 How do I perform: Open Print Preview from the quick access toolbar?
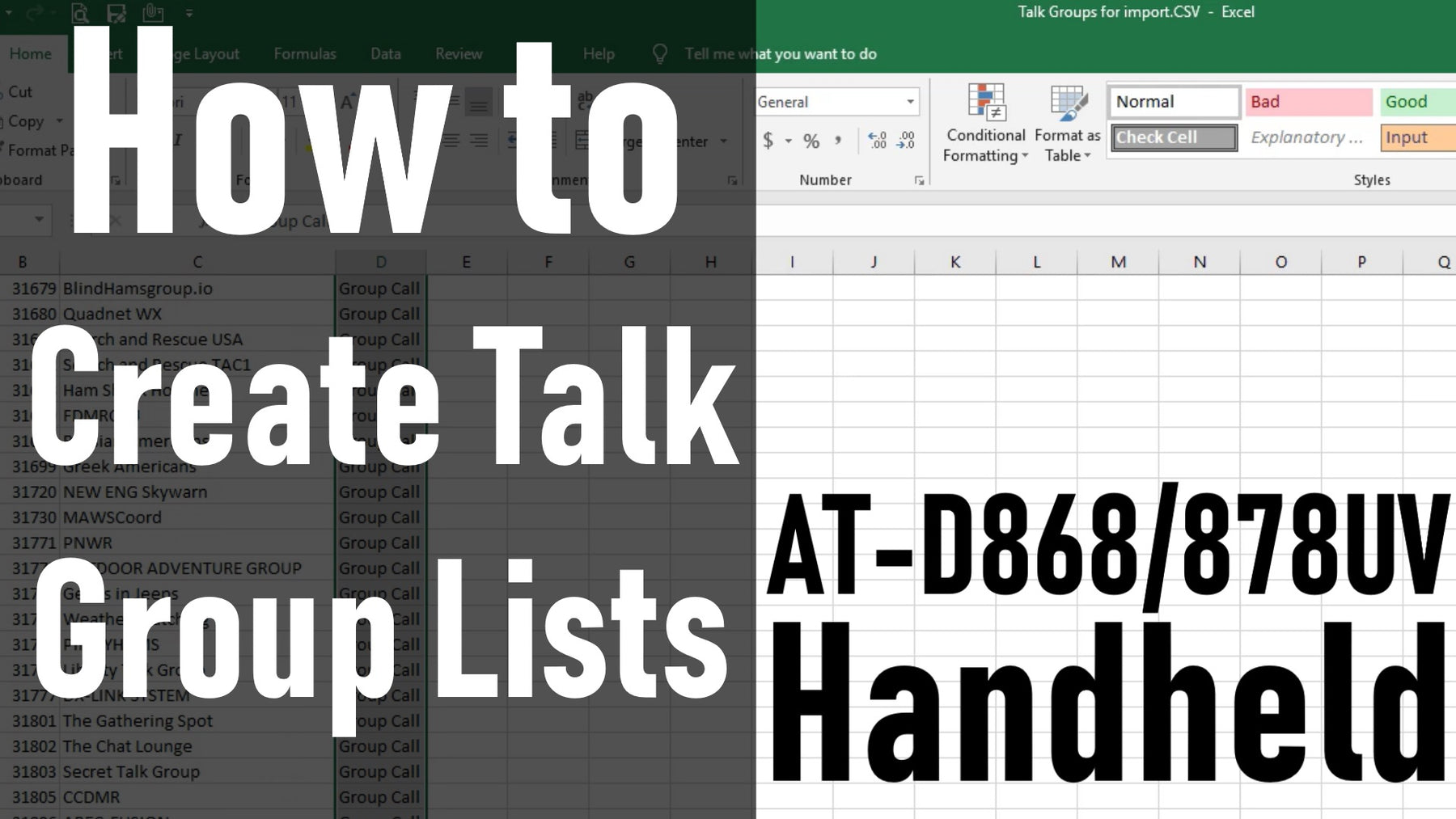pyautogui.click(x=79, y=13)
